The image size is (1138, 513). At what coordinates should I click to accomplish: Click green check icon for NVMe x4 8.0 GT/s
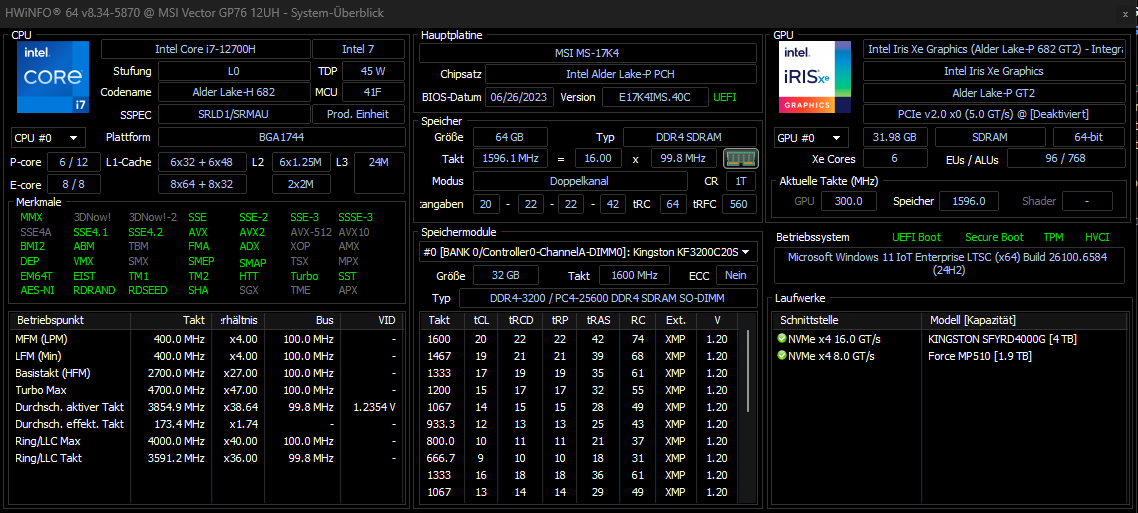pos(782,356)
